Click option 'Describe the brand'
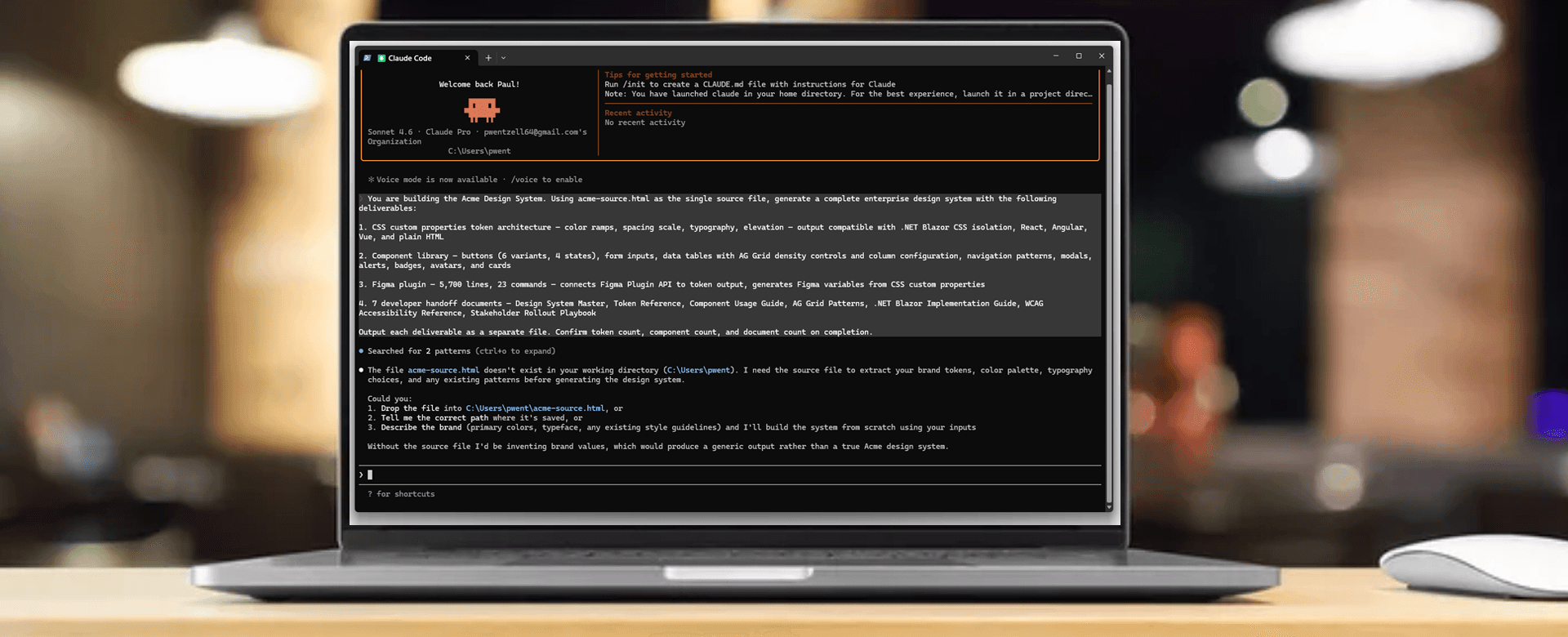 coord(671,427)
